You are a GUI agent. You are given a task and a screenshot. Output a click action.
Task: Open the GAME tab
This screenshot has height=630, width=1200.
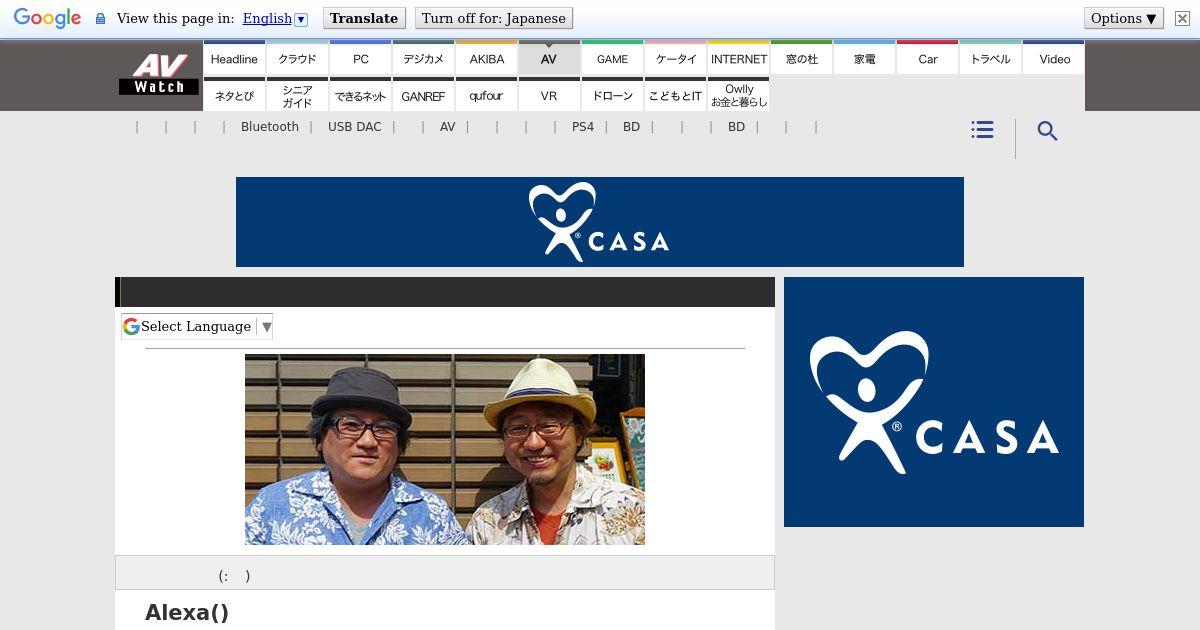[612, 58]
